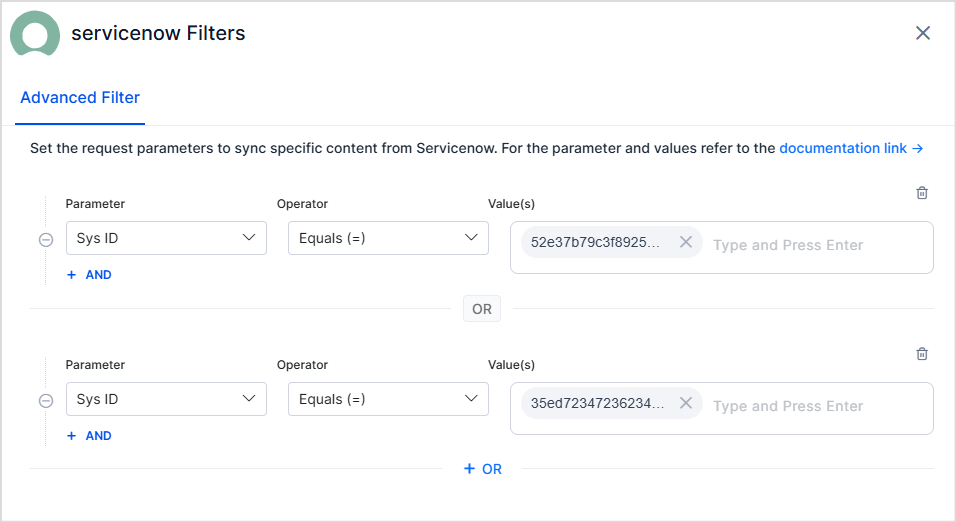
Task: Expand the second Operator Equals dropdown
Action: (x=388, y=399)
